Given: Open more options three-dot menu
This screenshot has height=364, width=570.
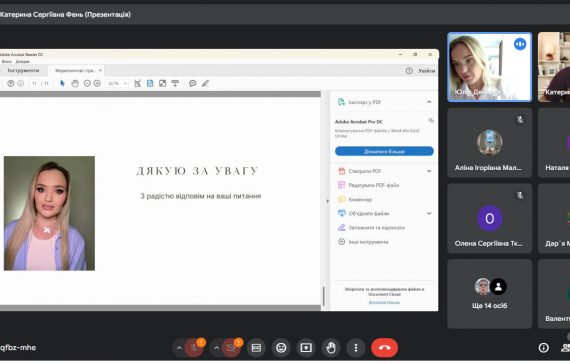Looking at the screenshot, I should 356,348.
